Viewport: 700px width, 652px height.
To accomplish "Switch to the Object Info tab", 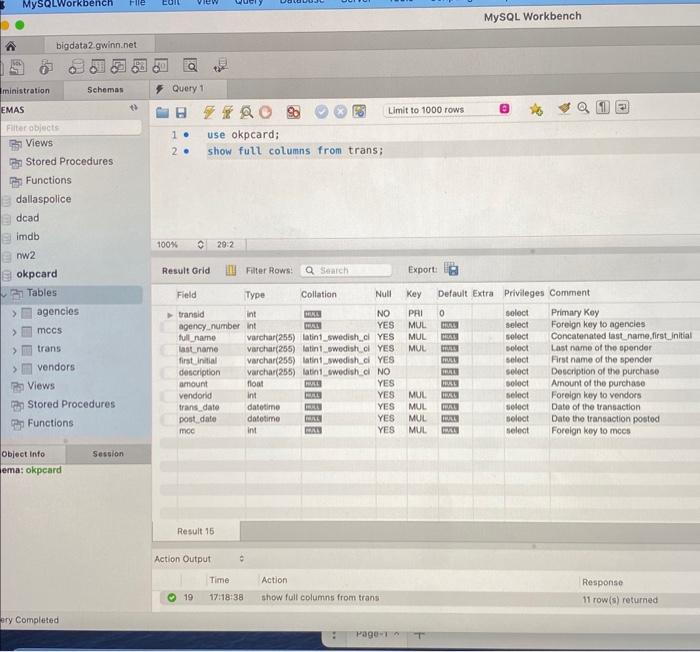I will [x=31, y=454].
